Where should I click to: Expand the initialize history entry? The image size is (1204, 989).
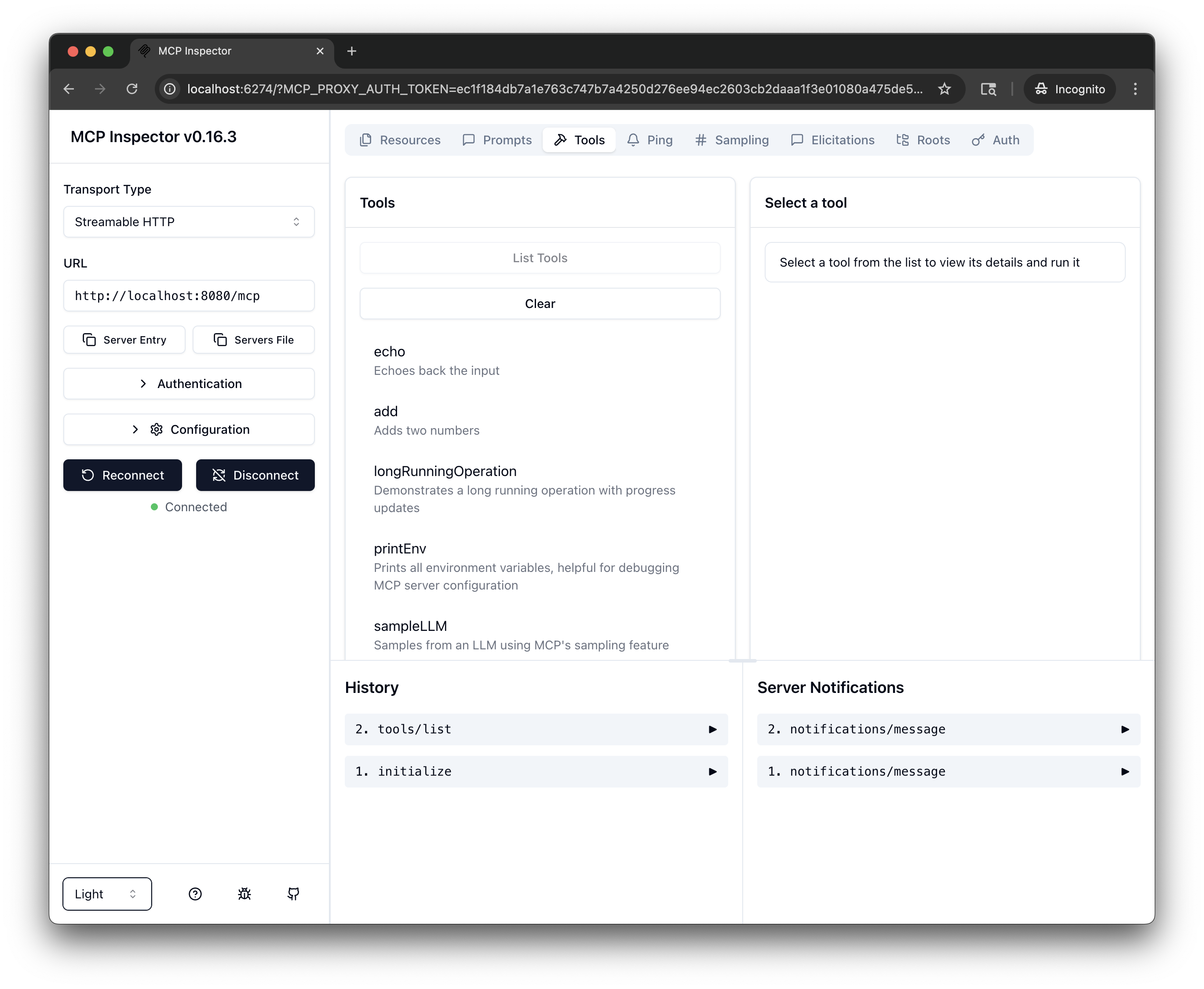tap(536, 771)
